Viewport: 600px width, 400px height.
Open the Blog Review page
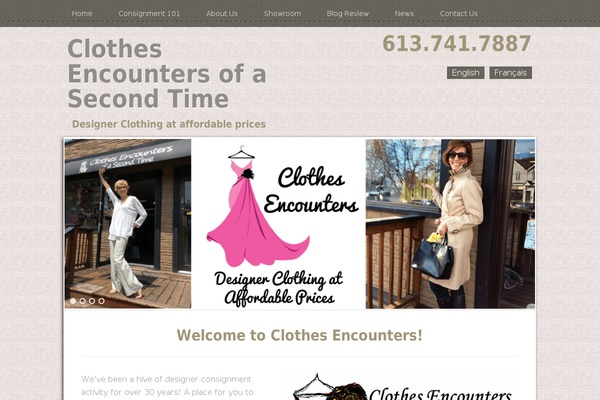point(348,13)
